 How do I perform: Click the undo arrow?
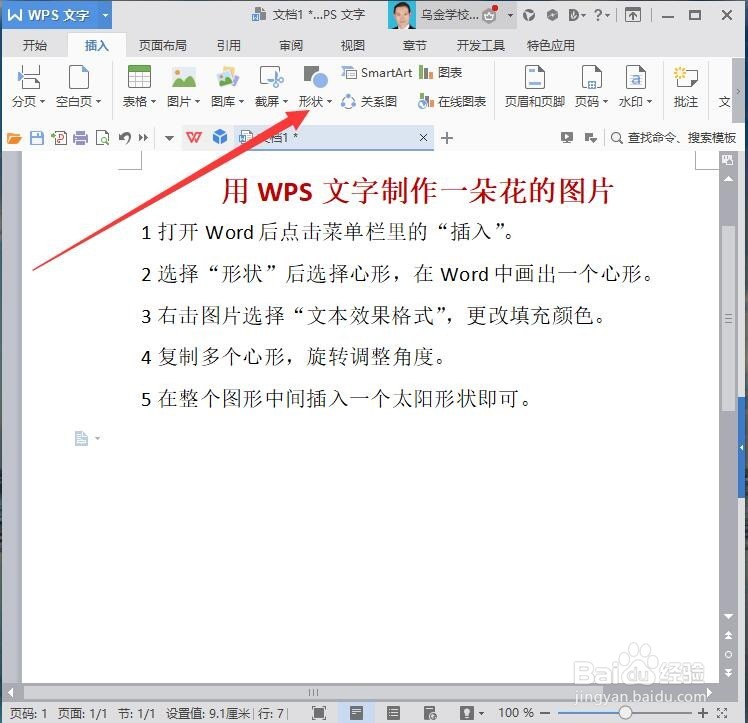point(125,138)
